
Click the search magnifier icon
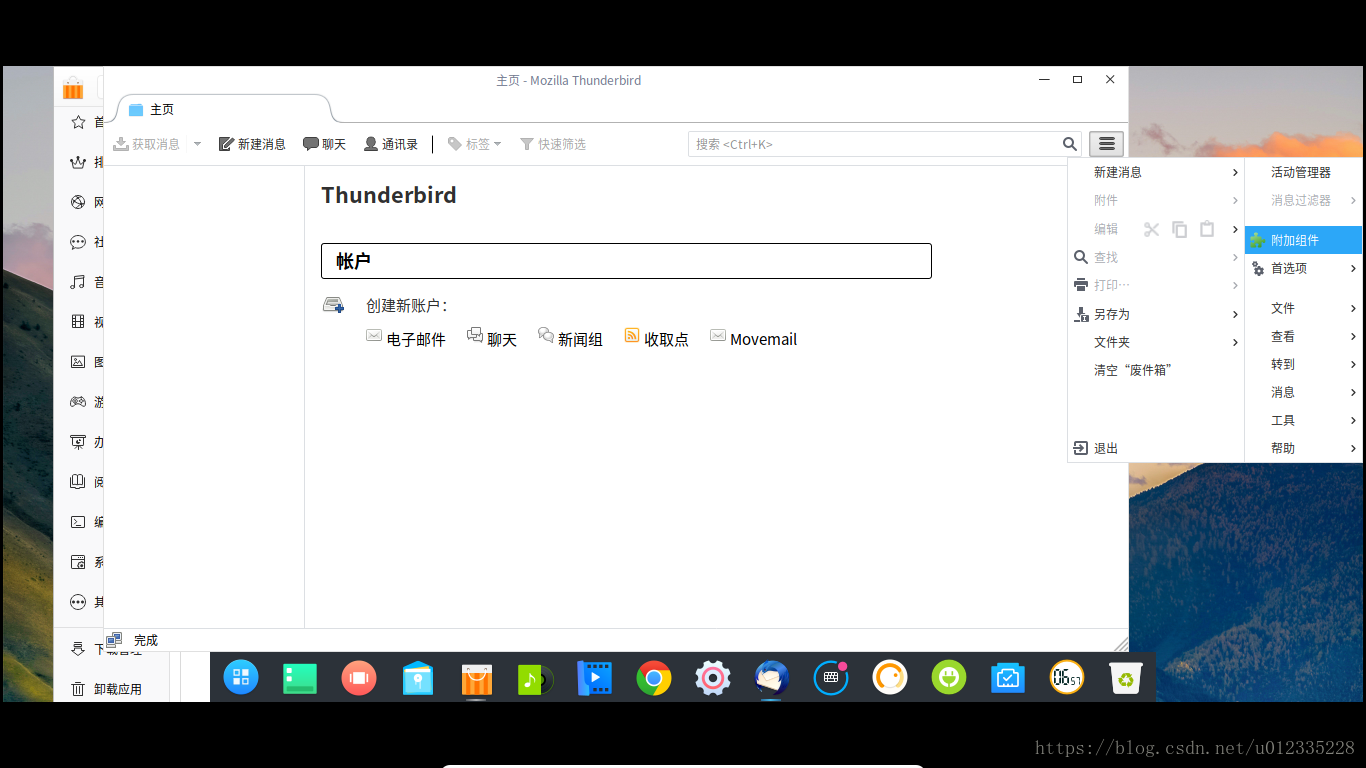1070,144
